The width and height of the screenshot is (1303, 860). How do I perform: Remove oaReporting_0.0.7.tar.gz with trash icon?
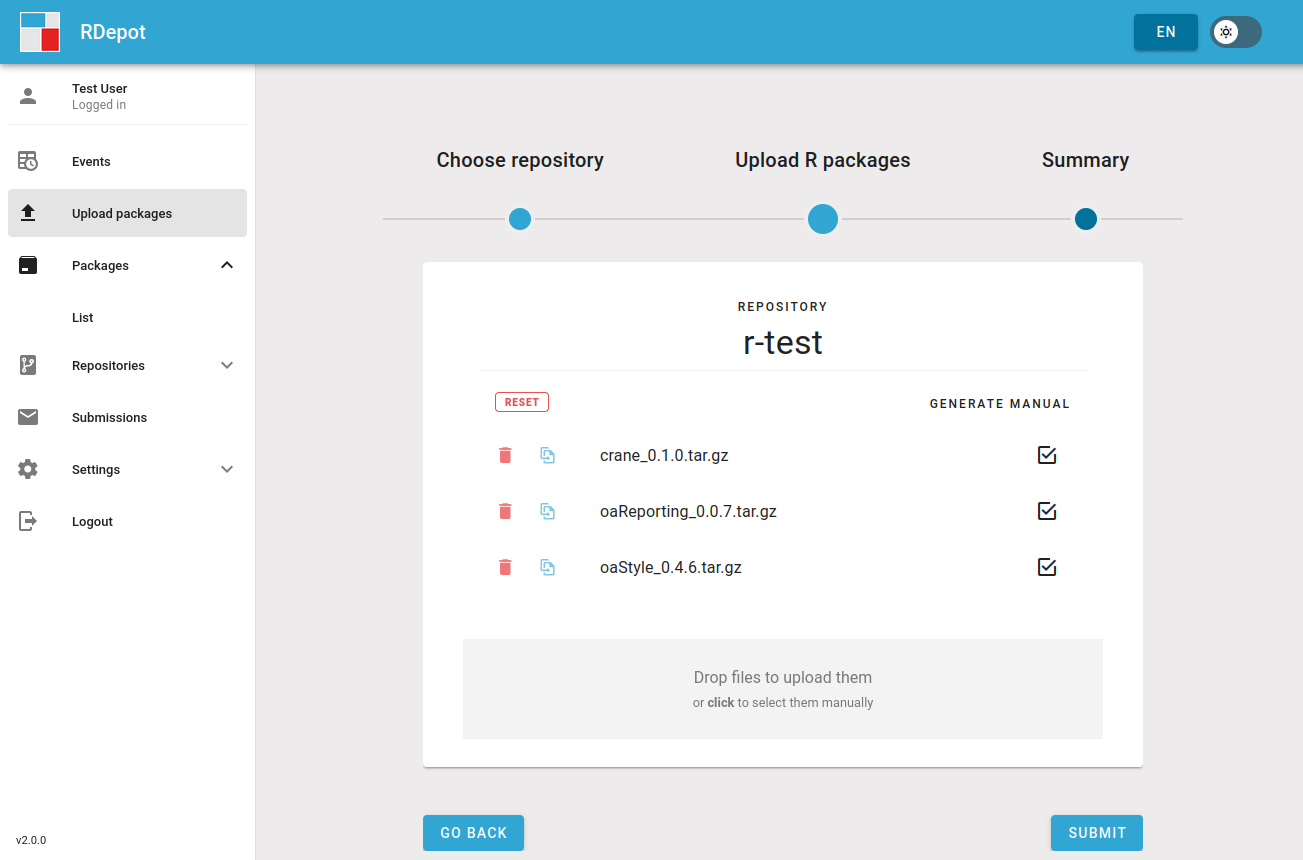tap(505, 511)
